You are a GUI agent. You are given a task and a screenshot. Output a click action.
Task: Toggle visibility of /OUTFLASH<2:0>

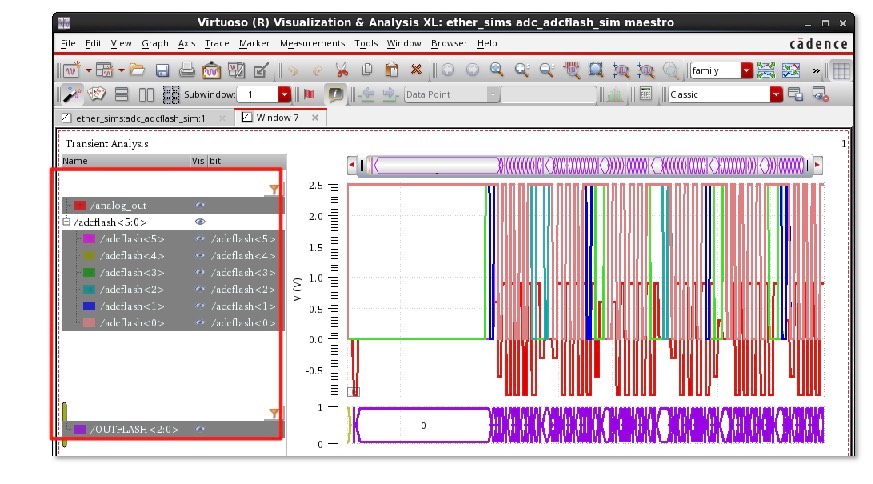click(x=200, y=429)
